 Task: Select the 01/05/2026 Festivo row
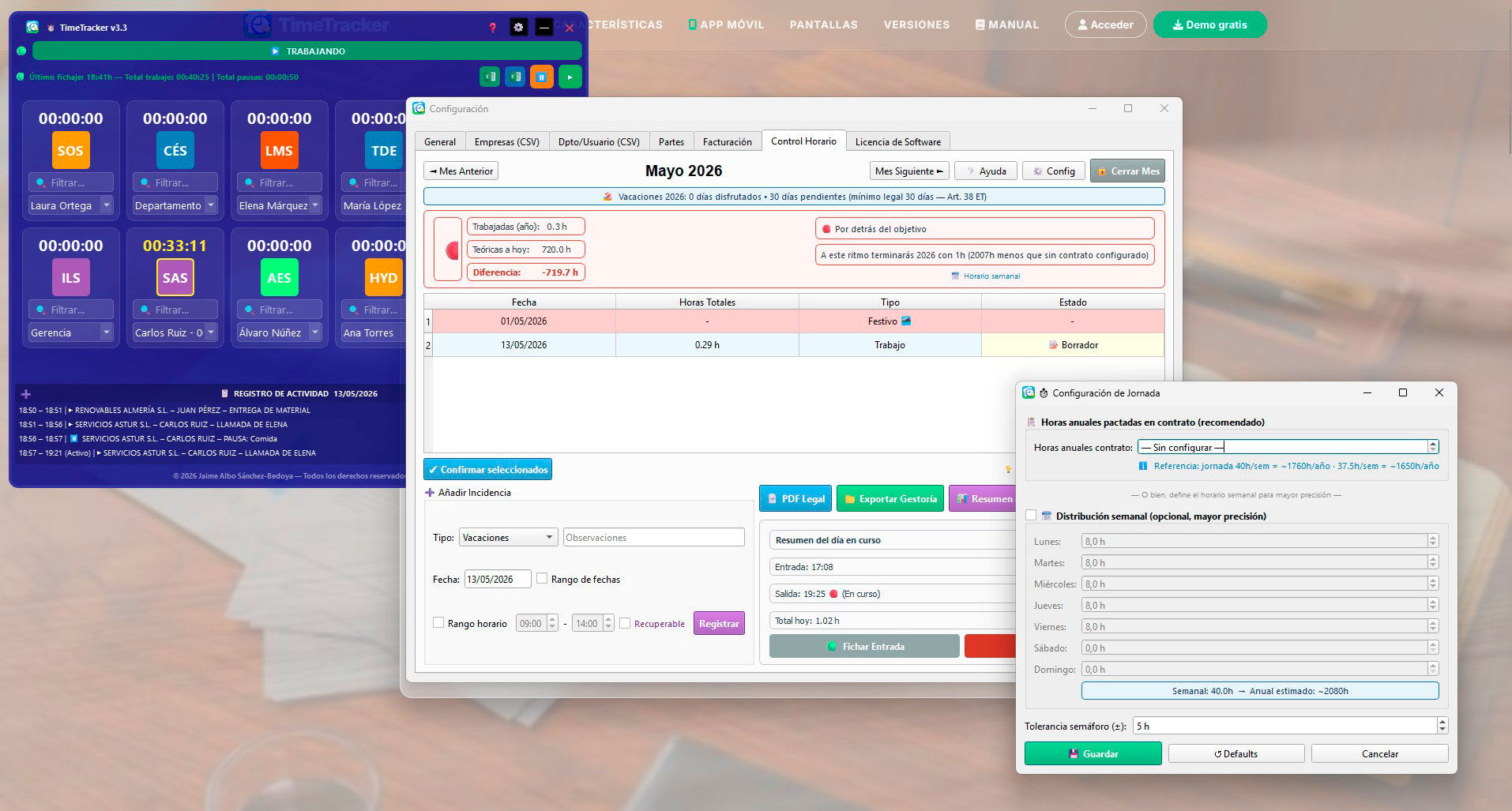pyautogui.click(x=794, y=321)
